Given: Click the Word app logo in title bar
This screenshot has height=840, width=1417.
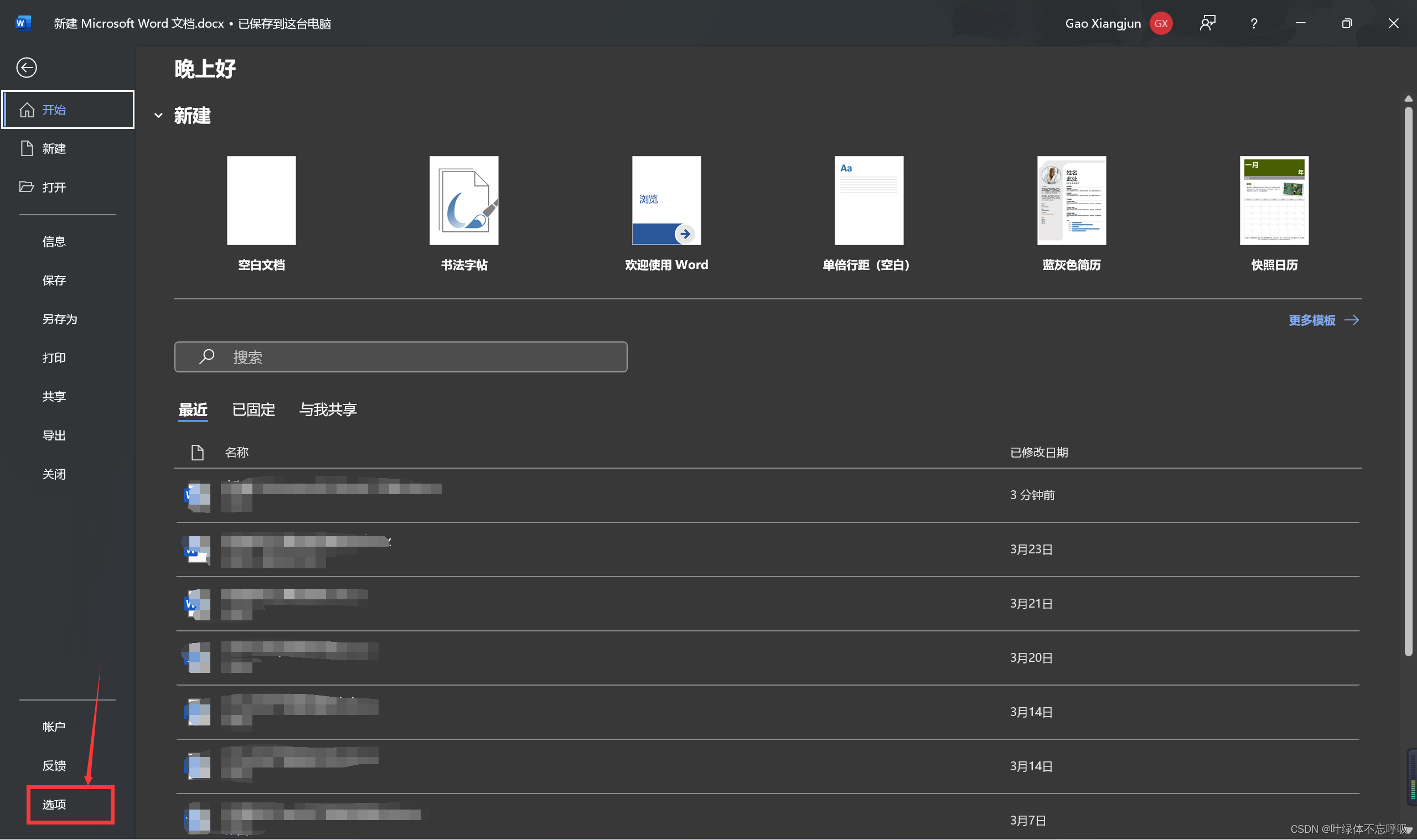Looking at the screenshot, I should point(23,23).
